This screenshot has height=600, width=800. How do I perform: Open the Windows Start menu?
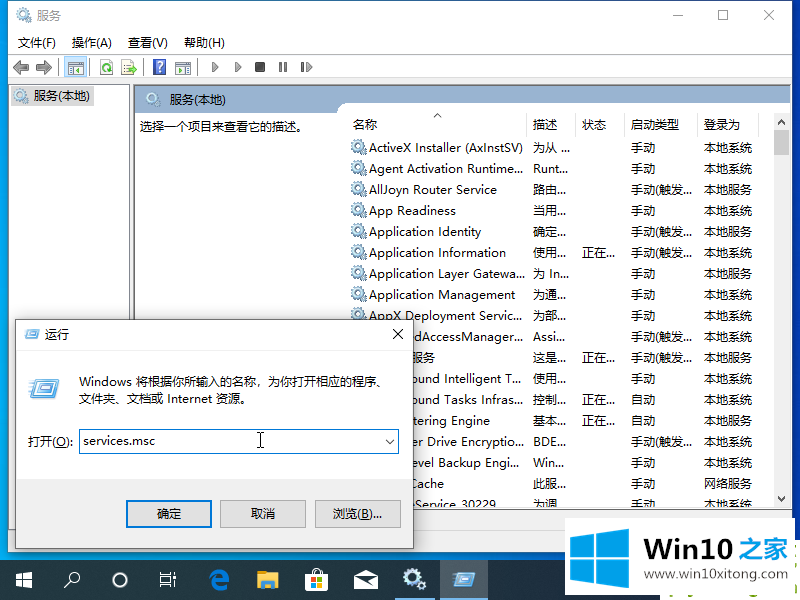pyautogui.click(x=23, y=580)
